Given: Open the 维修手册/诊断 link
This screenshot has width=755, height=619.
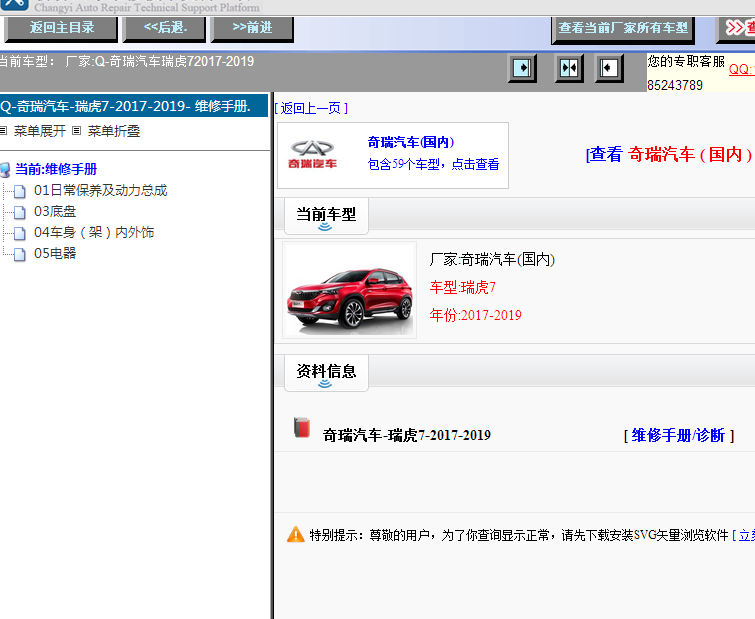Looking at the screenshot, I should [x=678, y=435].
